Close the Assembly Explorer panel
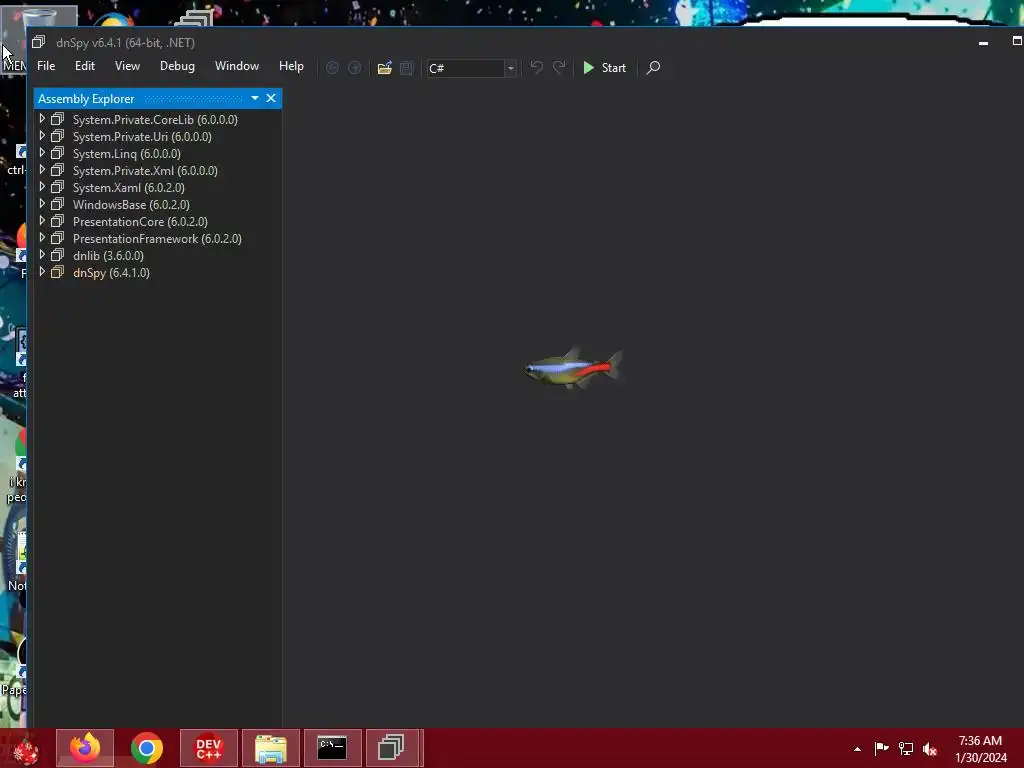 click(271, 98)
